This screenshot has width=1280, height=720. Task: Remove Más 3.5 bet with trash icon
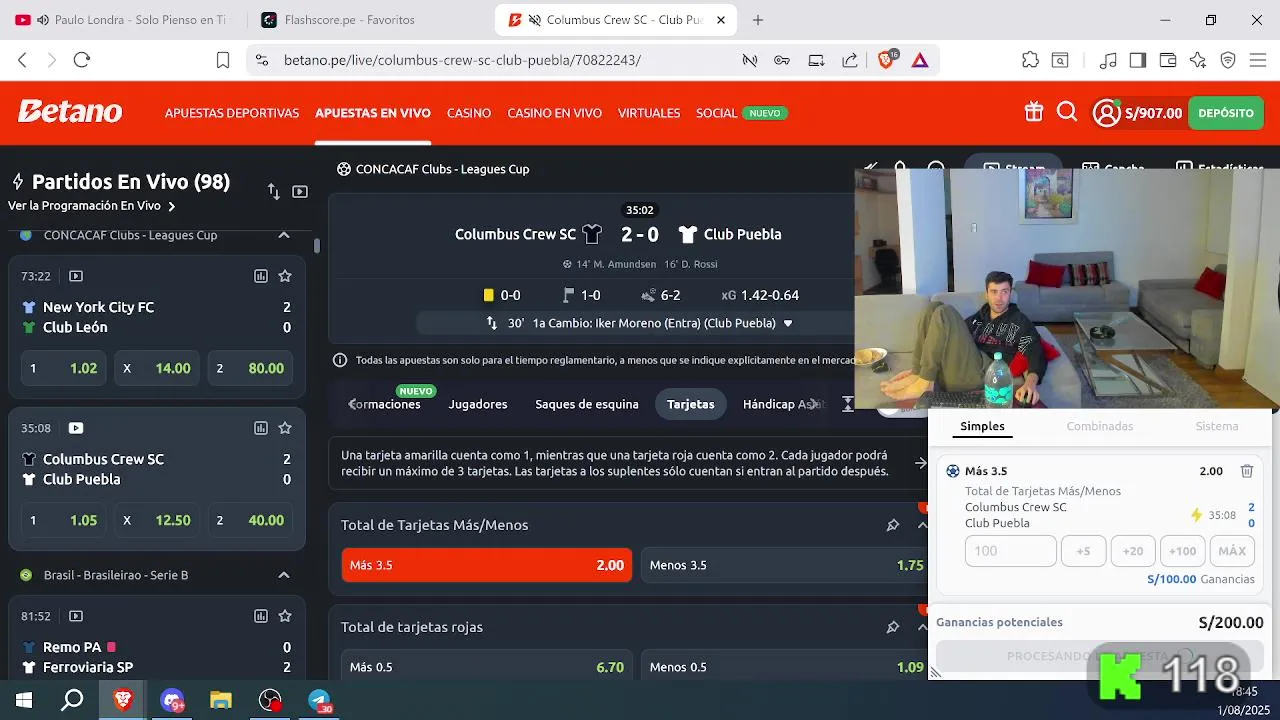[x=1247, y=471]
